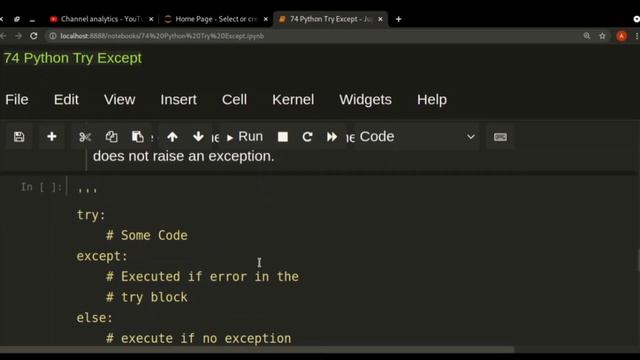Click the '# try block' comment line

[147, 297]
